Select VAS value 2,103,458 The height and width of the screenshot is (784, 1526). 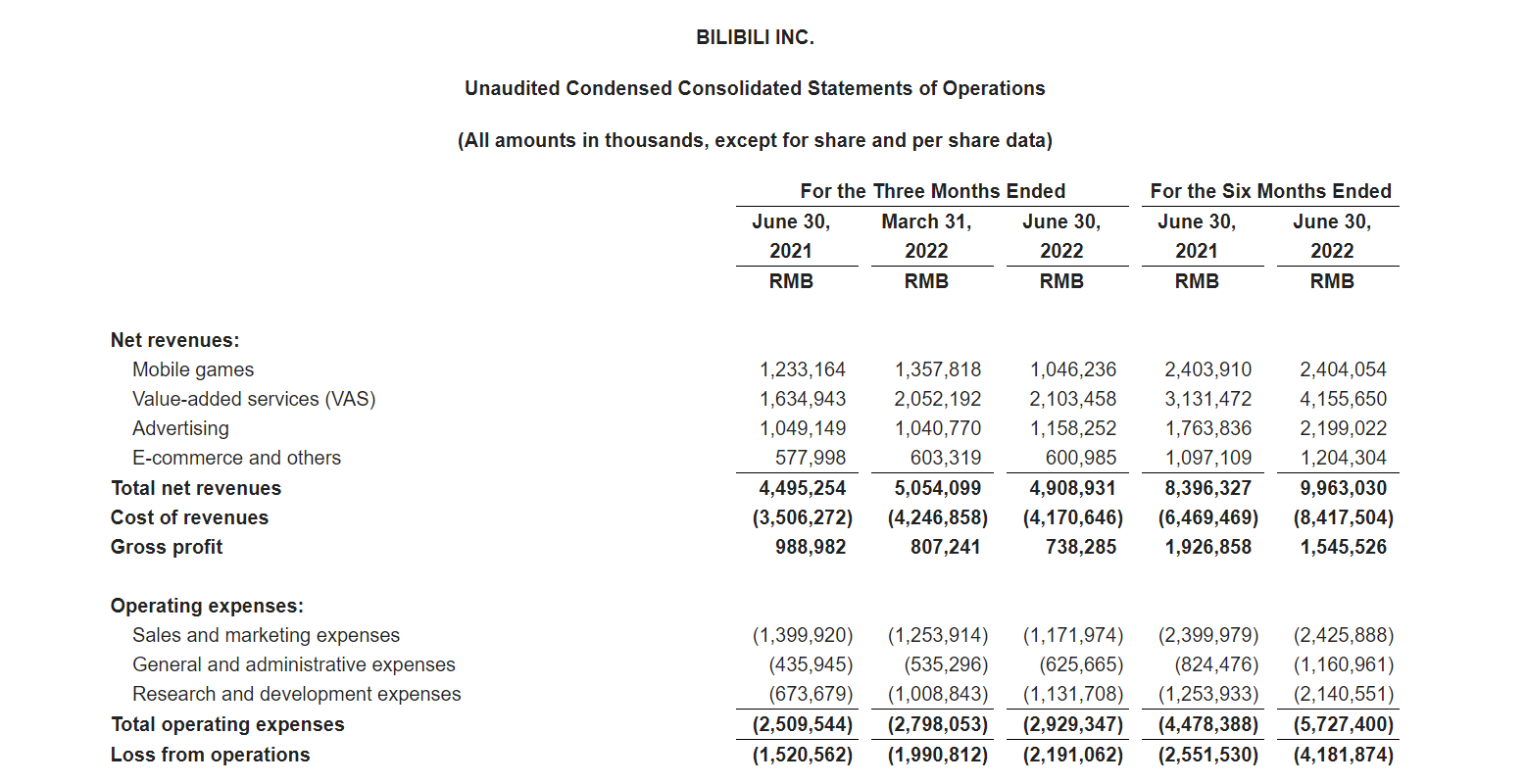1073,399
